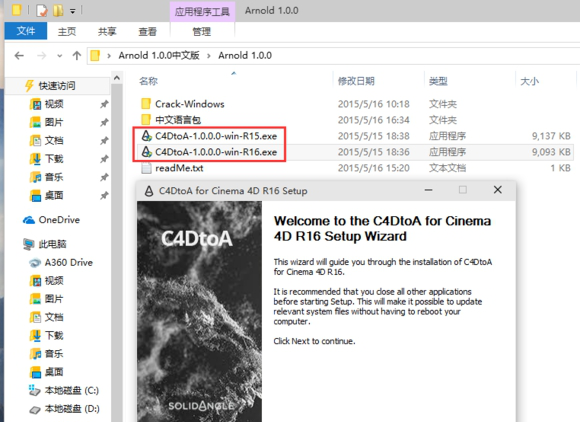Open 音乐 under 此电脑

[54, 354]
